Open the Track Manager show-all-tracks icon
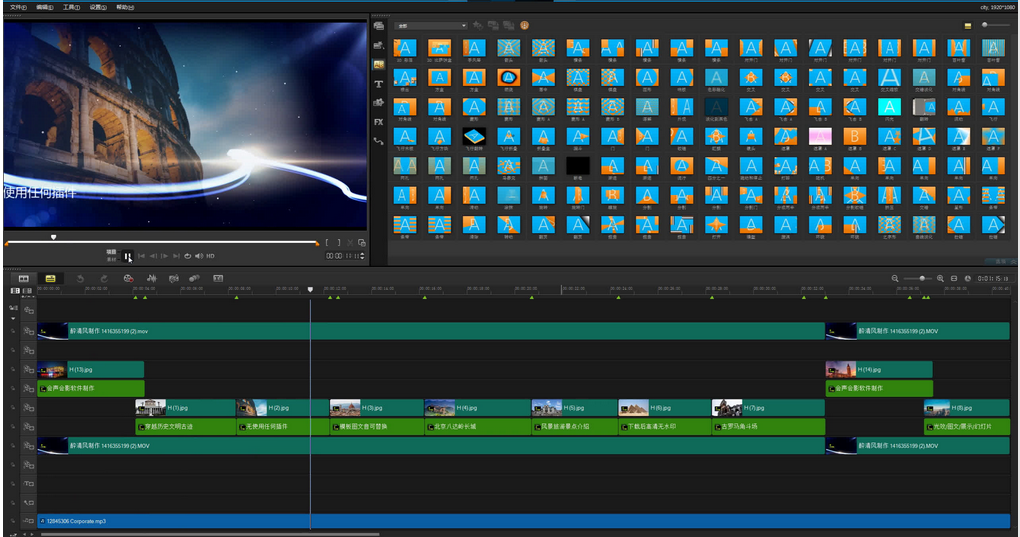Viewport: 1020px width, 537px height. coord(14,291)
